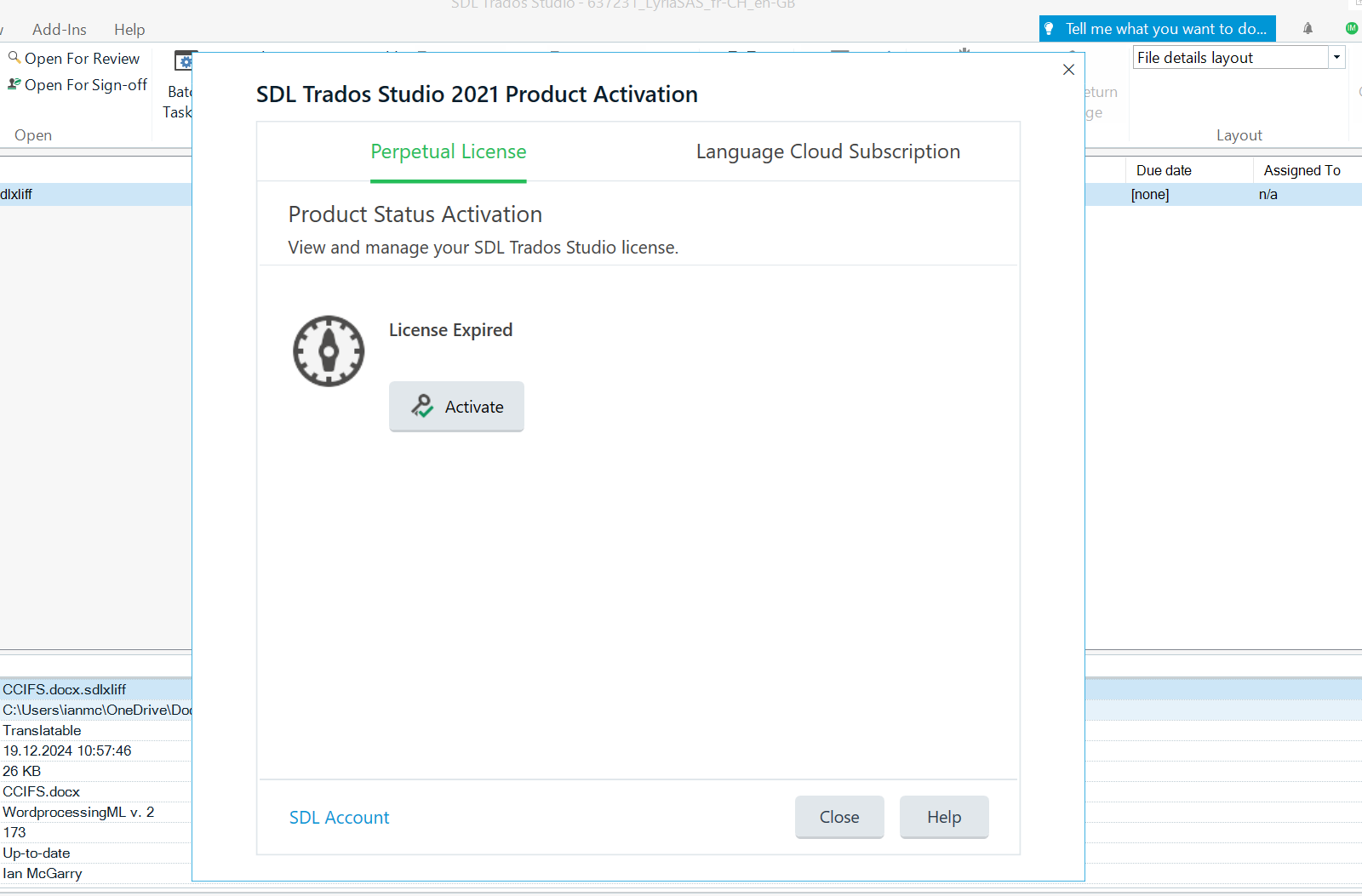Click the Activate license button

point(456,407)
